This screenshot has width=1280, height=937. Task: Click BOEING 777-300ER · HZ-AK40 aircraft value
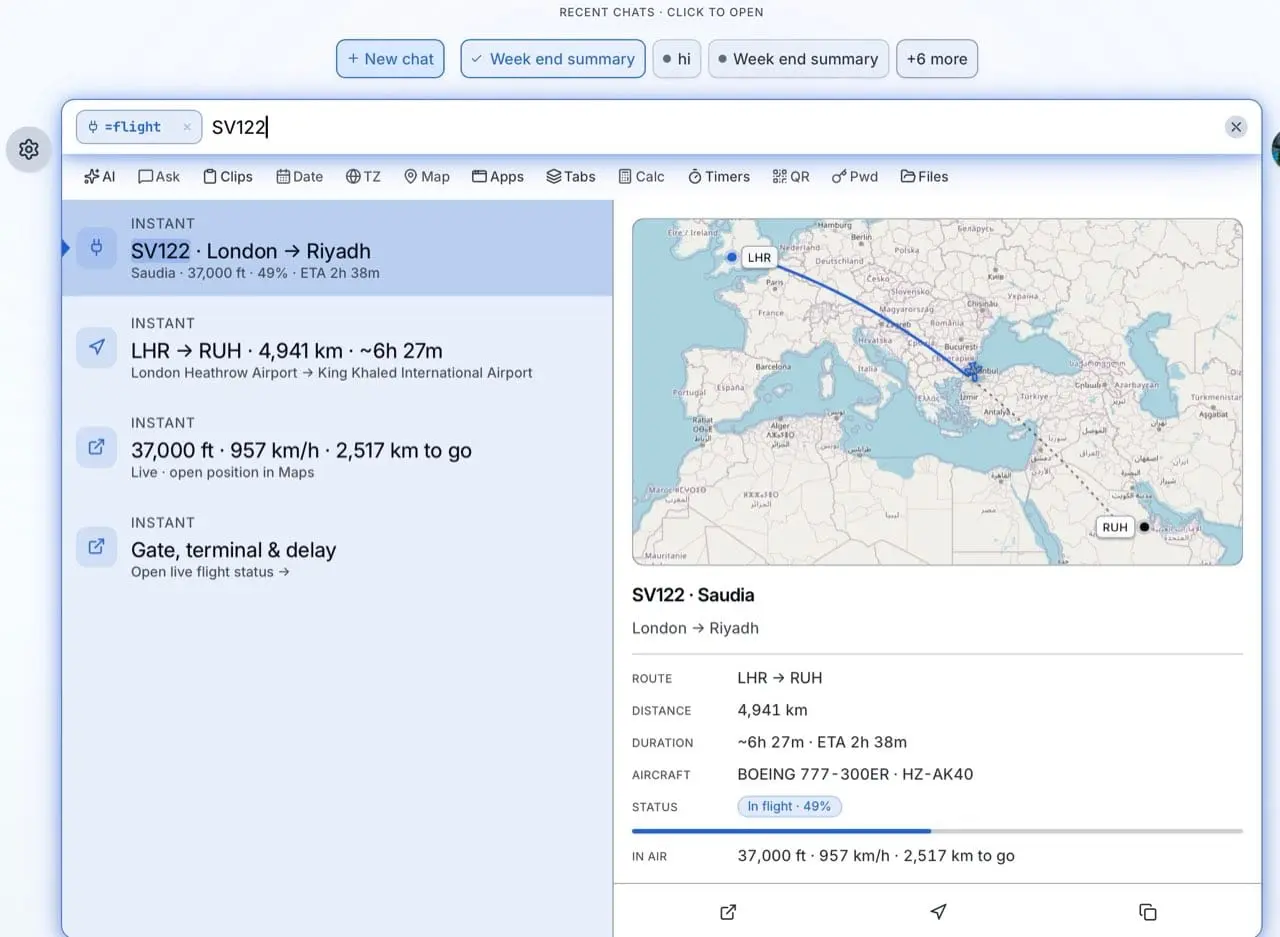pyautogui.click(x=855, y=774)
